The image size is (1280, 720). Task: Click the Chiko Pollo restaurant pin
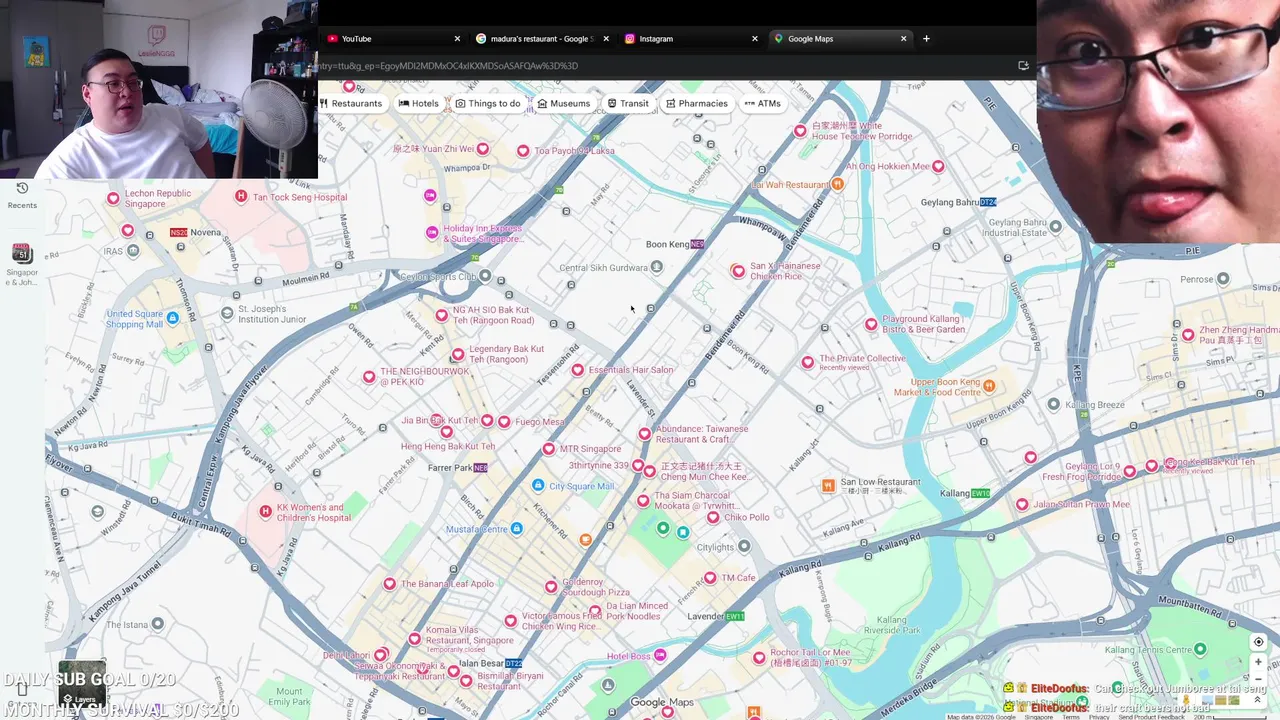(x=713, y=517)
